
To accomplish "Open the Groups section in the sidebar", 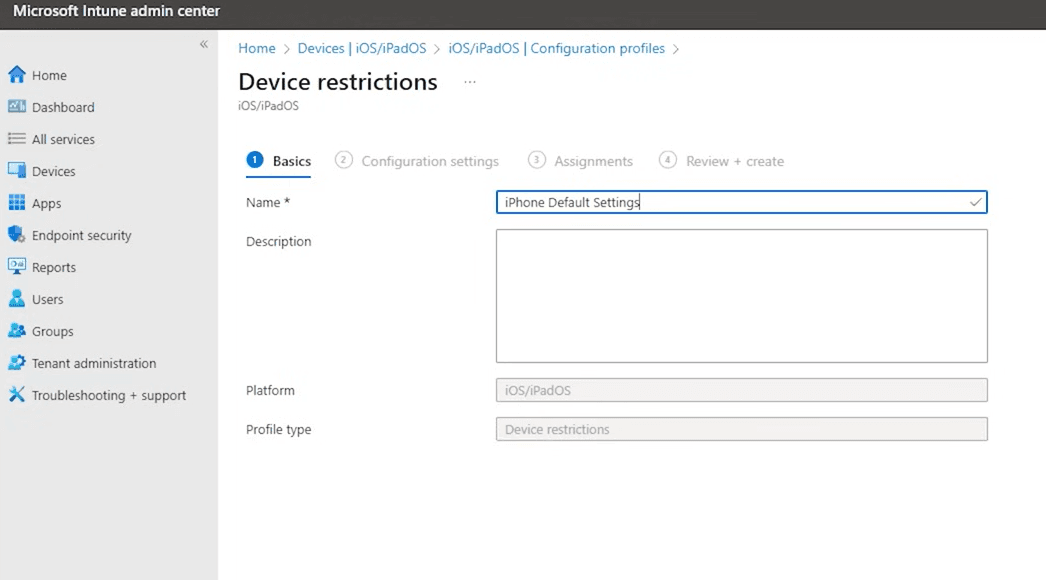I will click(x=51, y=331).
